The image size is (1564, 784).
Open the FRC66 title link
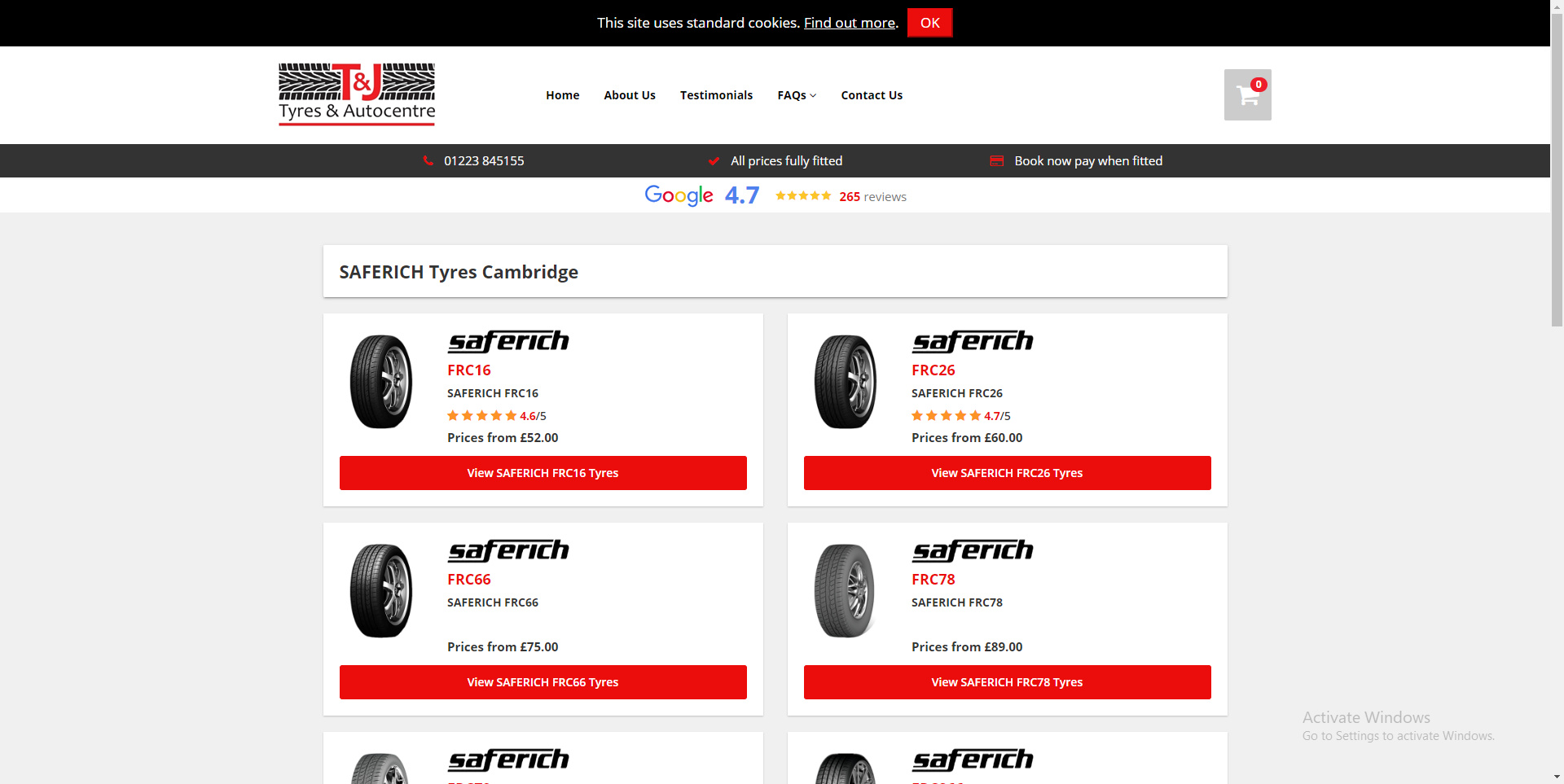pos(469,580)
